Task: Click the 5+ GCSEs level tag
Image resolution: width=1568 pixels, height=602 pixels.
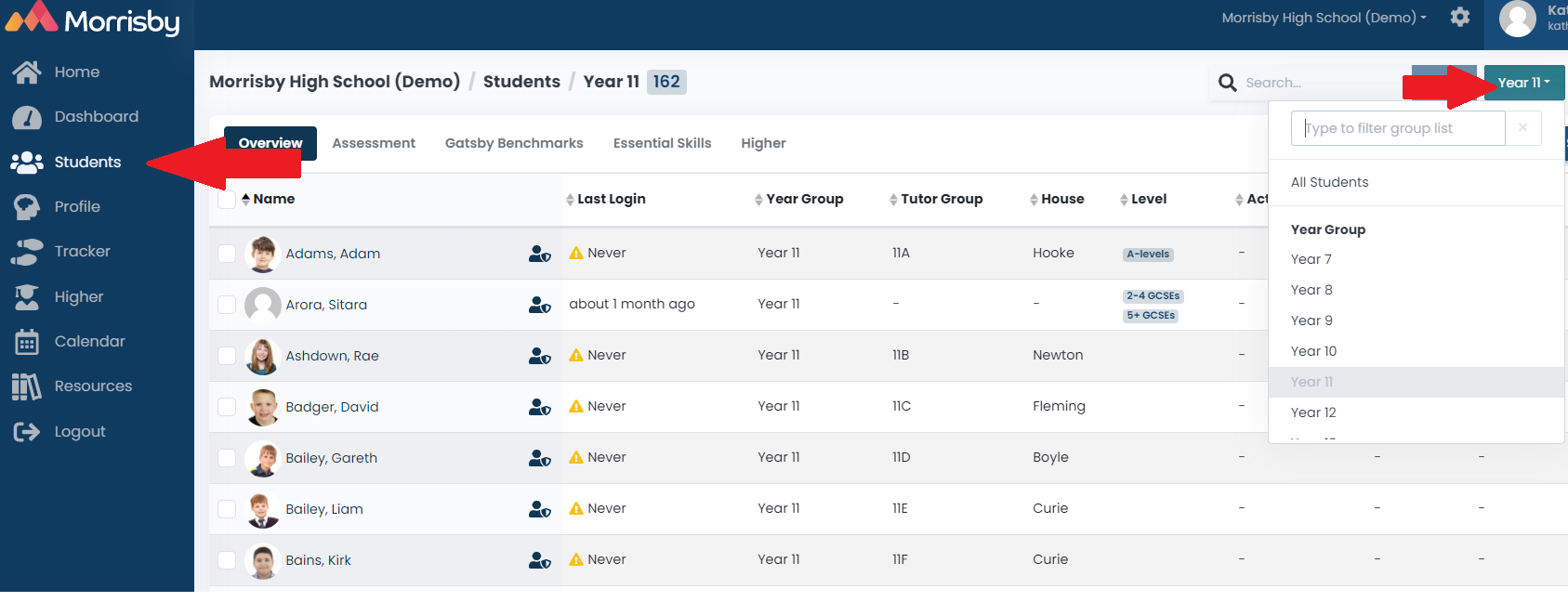Action: point(1151,316)
